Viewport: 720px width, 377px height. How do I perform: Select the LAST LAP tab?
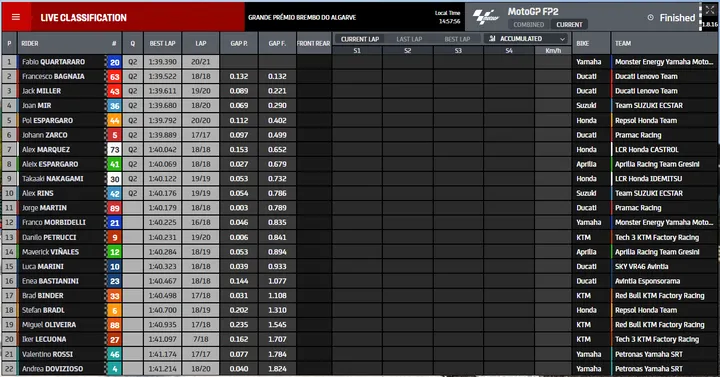409,39
